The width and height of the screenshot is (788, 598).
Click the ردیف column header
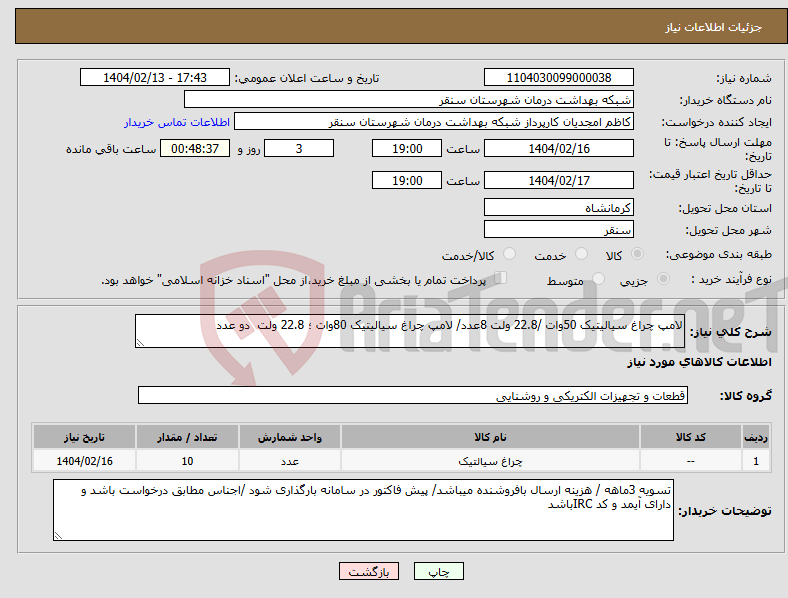click(x=756, y=437)
